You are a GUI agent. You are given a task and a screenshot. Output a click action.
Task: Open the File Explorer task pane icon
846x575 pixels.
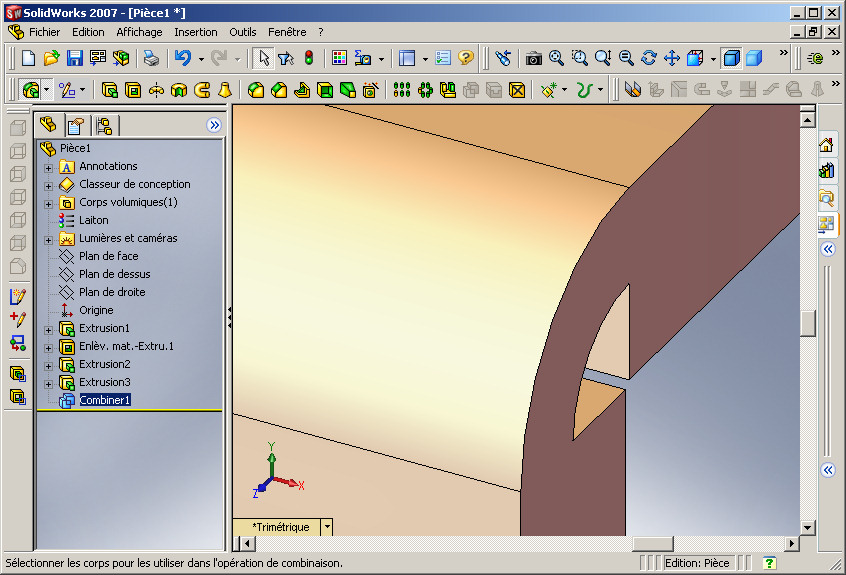827,197
